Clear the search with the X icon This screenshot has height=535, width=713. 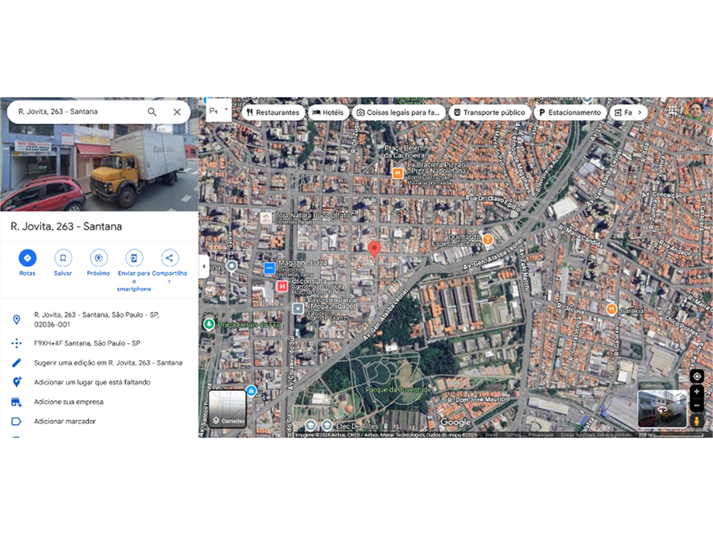click(177, 112)
